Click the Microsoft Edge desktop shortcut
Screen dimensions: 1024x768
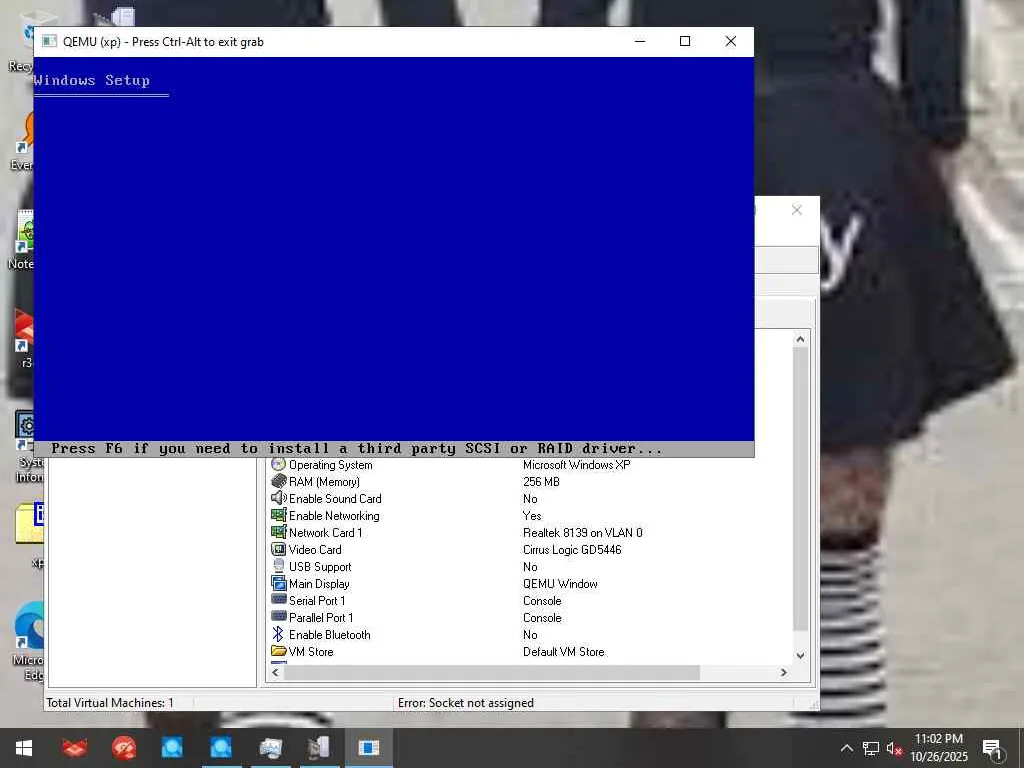(x=28, y=640)
